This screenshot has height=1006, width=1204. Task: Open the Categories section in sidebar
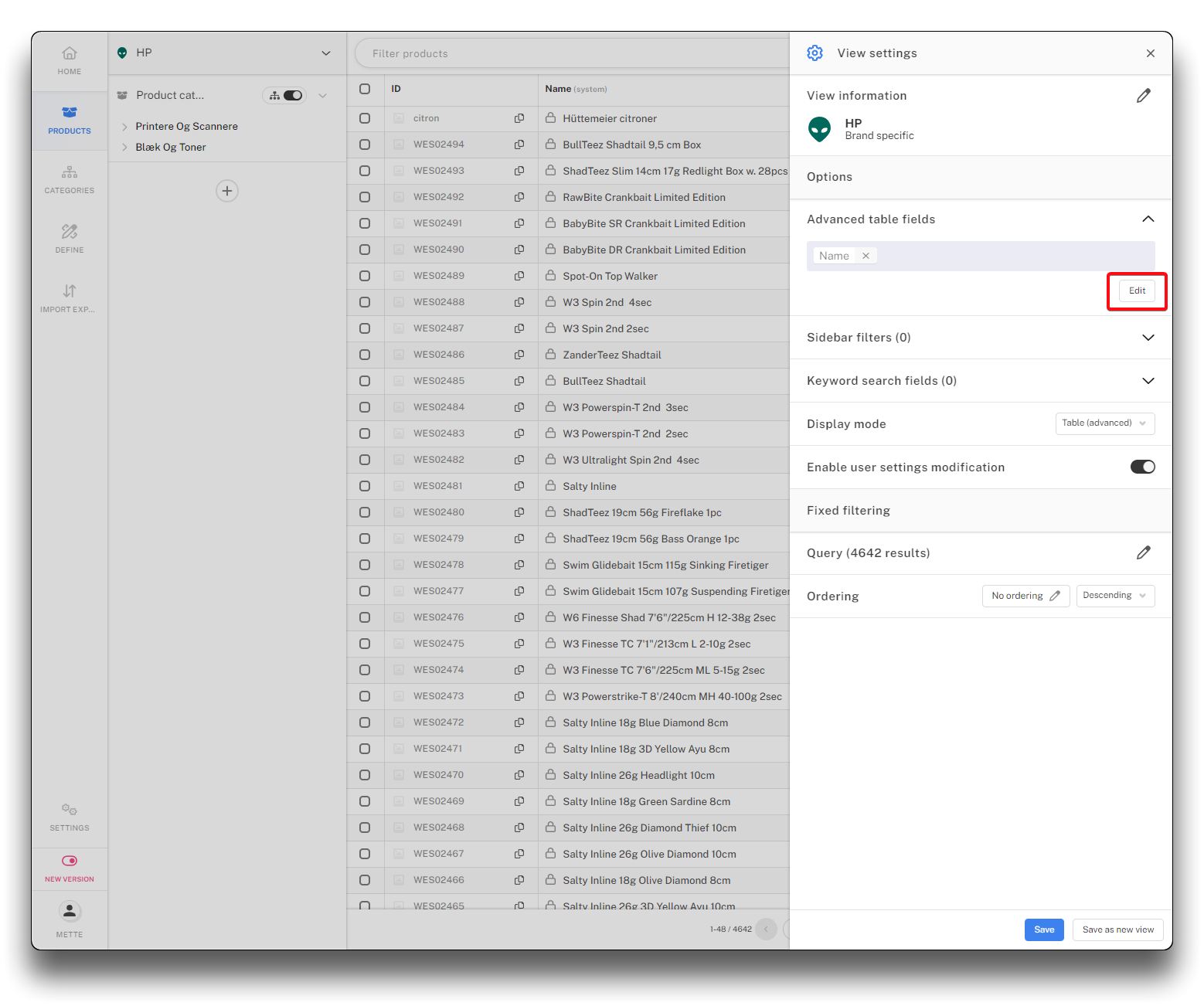pos(70,179)
